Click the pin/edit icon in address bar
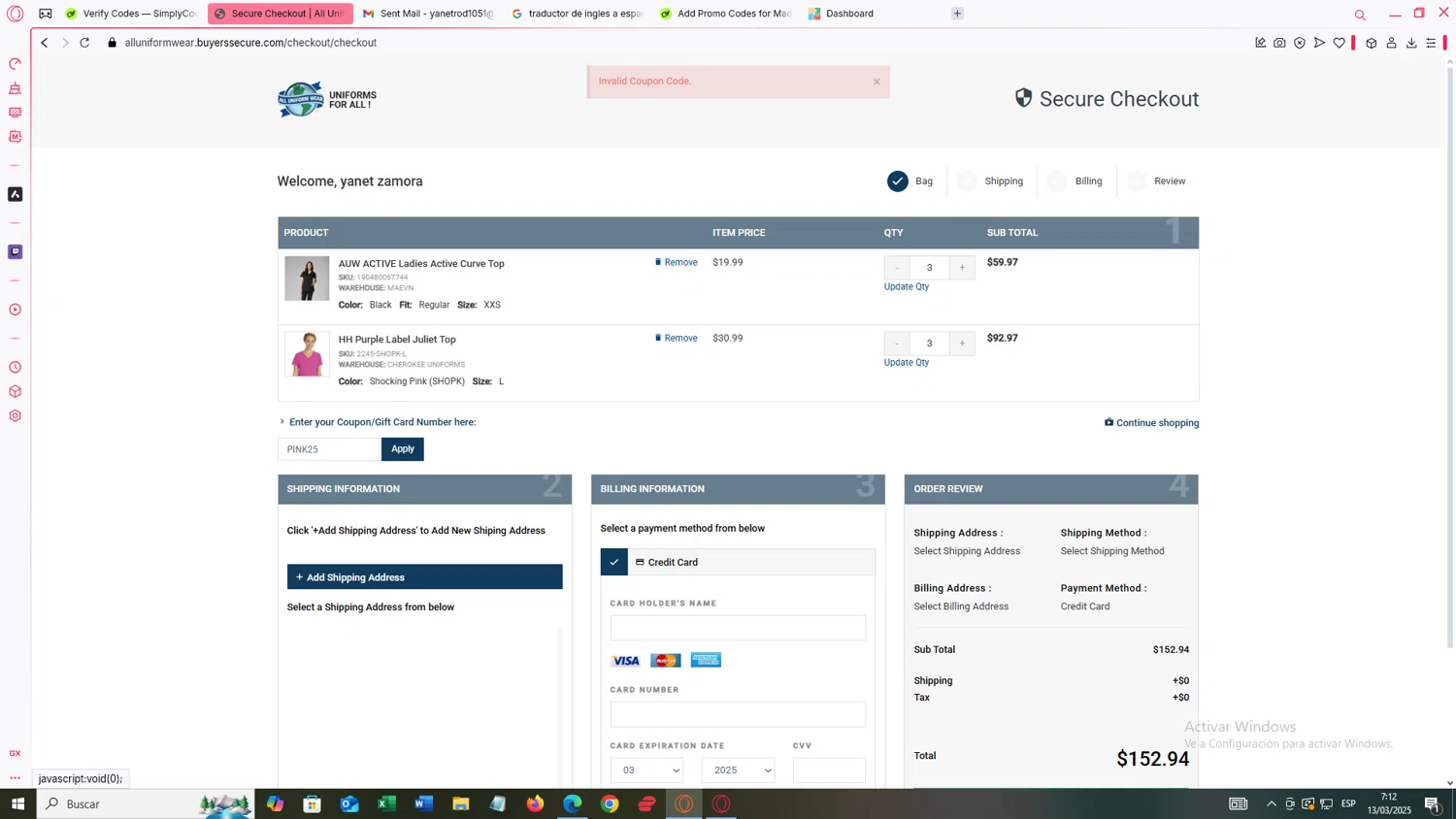 [x=1260, y=43]
